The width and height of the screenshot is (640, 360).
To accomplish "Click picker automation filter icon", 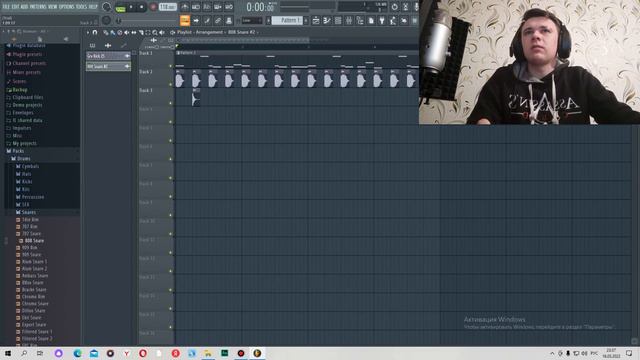I will tap(123, 45).
